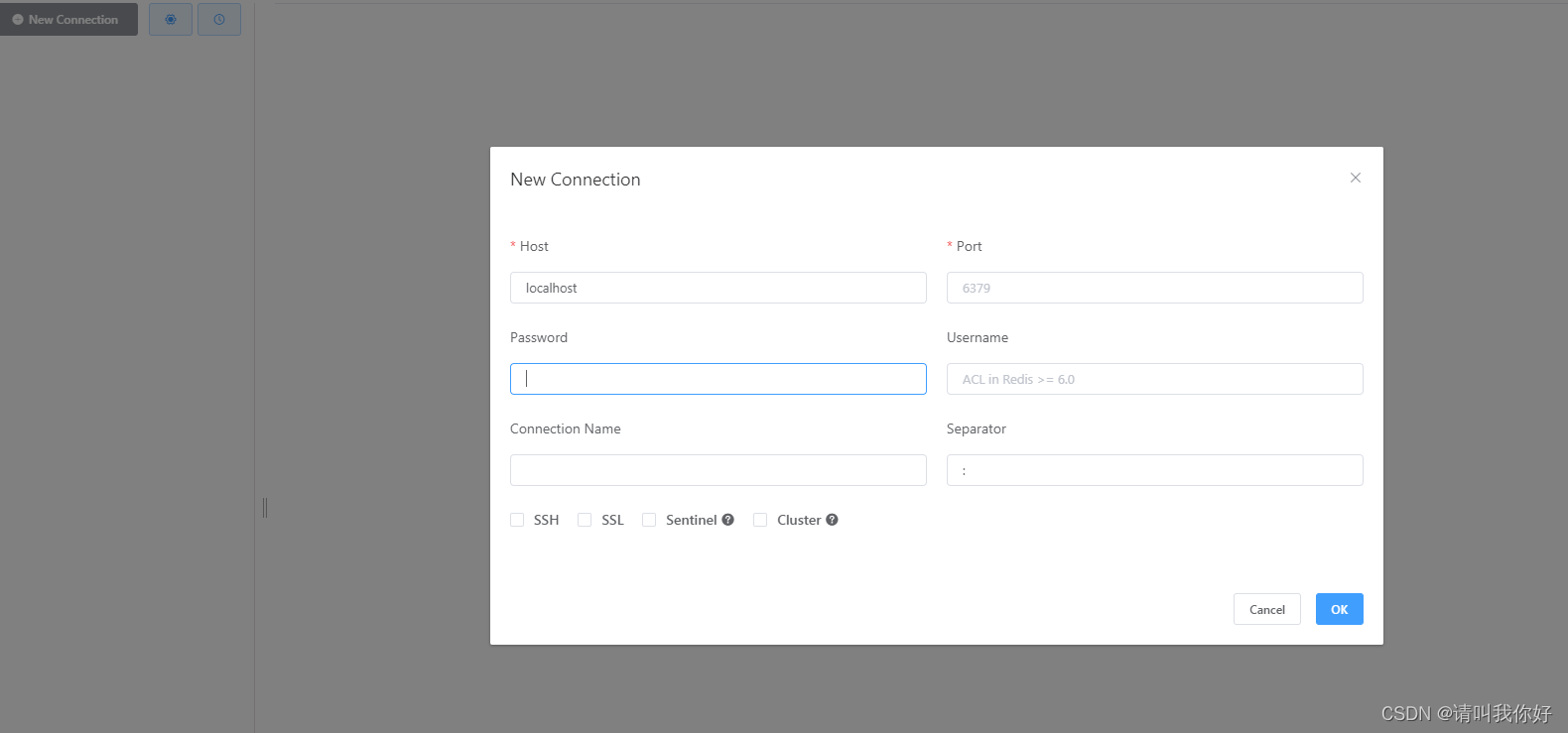
Task: Click the Username field with ACL placeholder
Action: click(1155, 379)
